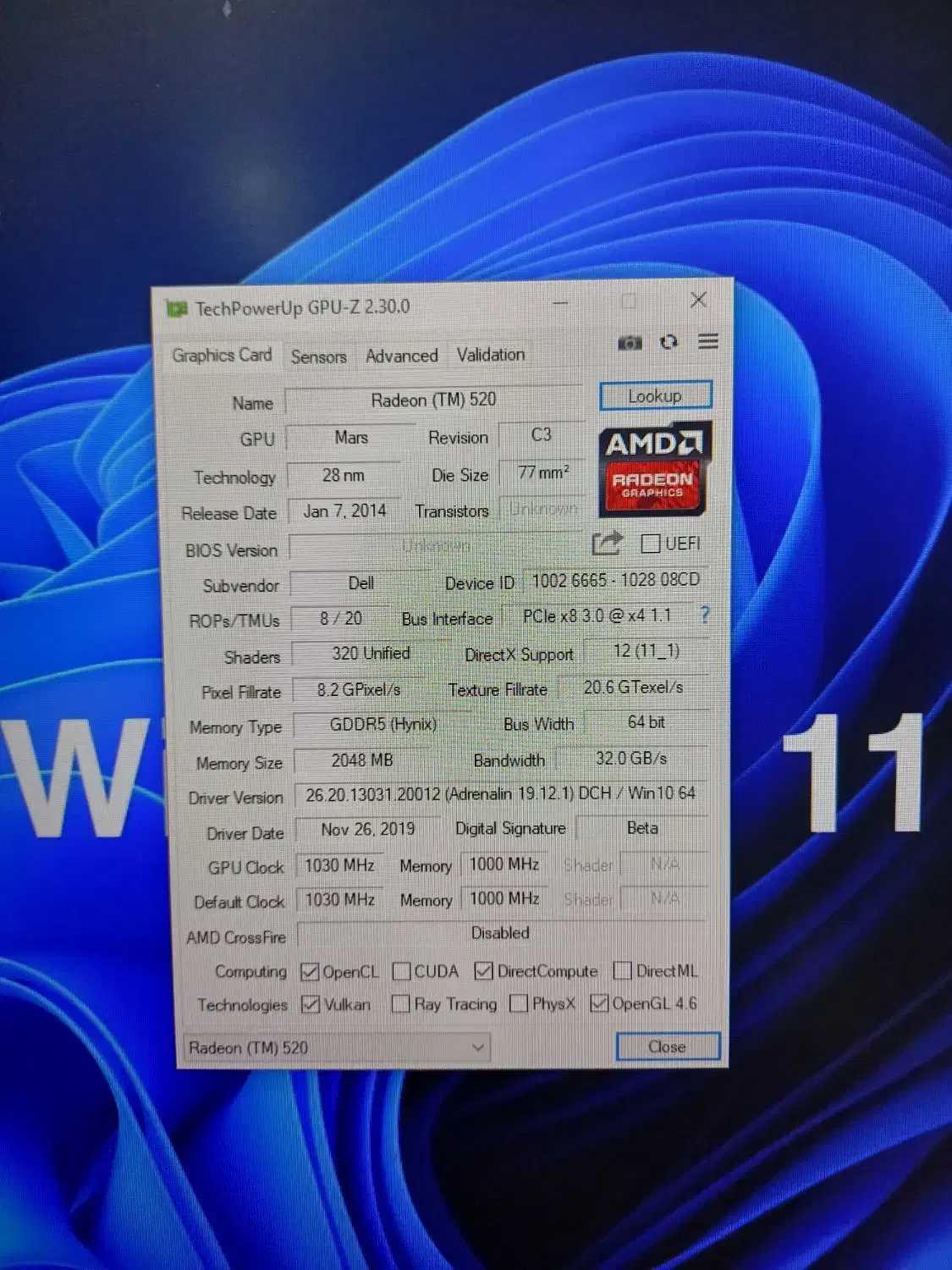Open the hamburger menu icon
The image size is (952, 1270).
(x=708, y=341)
